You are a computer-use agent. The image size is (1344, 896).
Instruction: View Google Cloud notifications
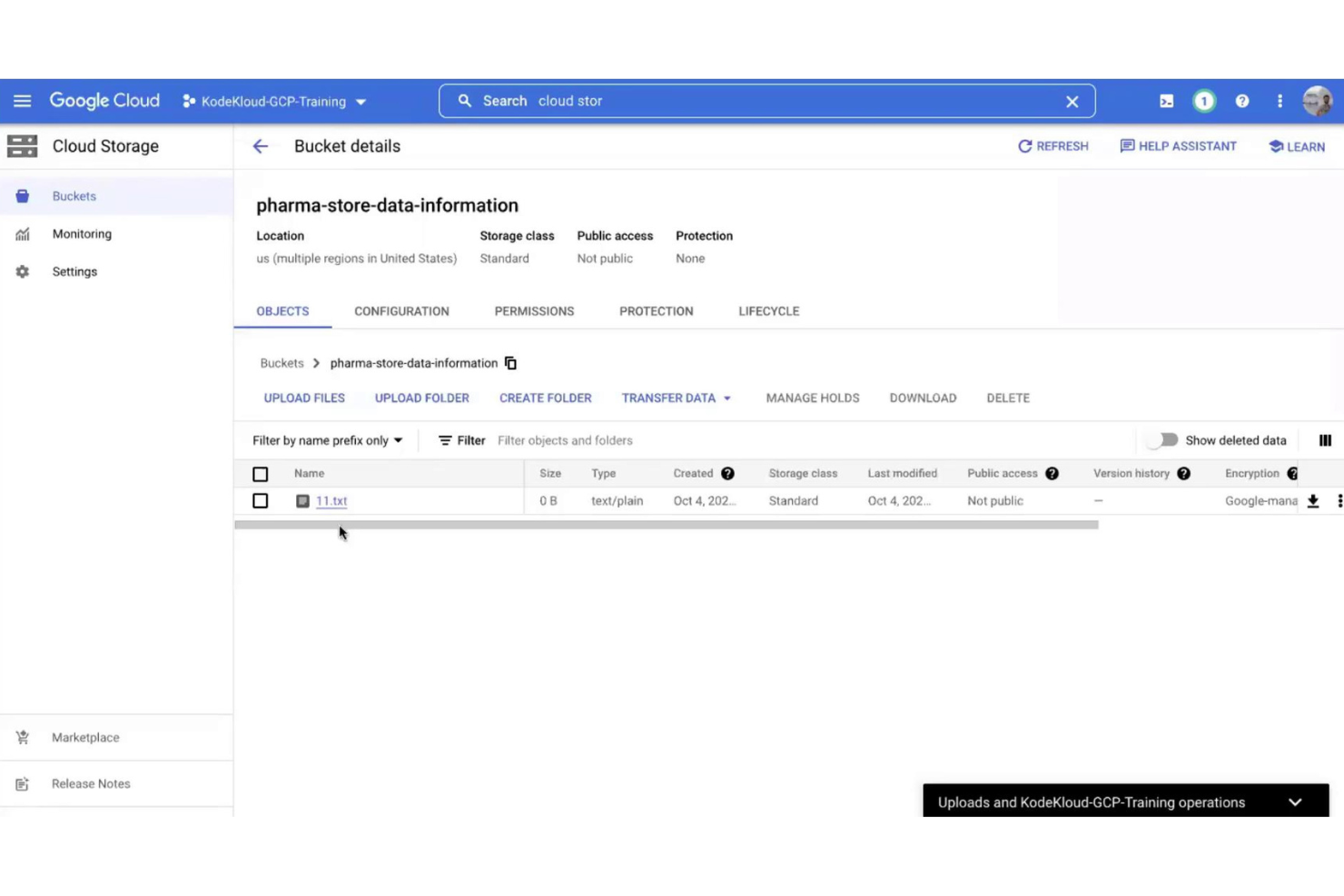[1204, 101]
